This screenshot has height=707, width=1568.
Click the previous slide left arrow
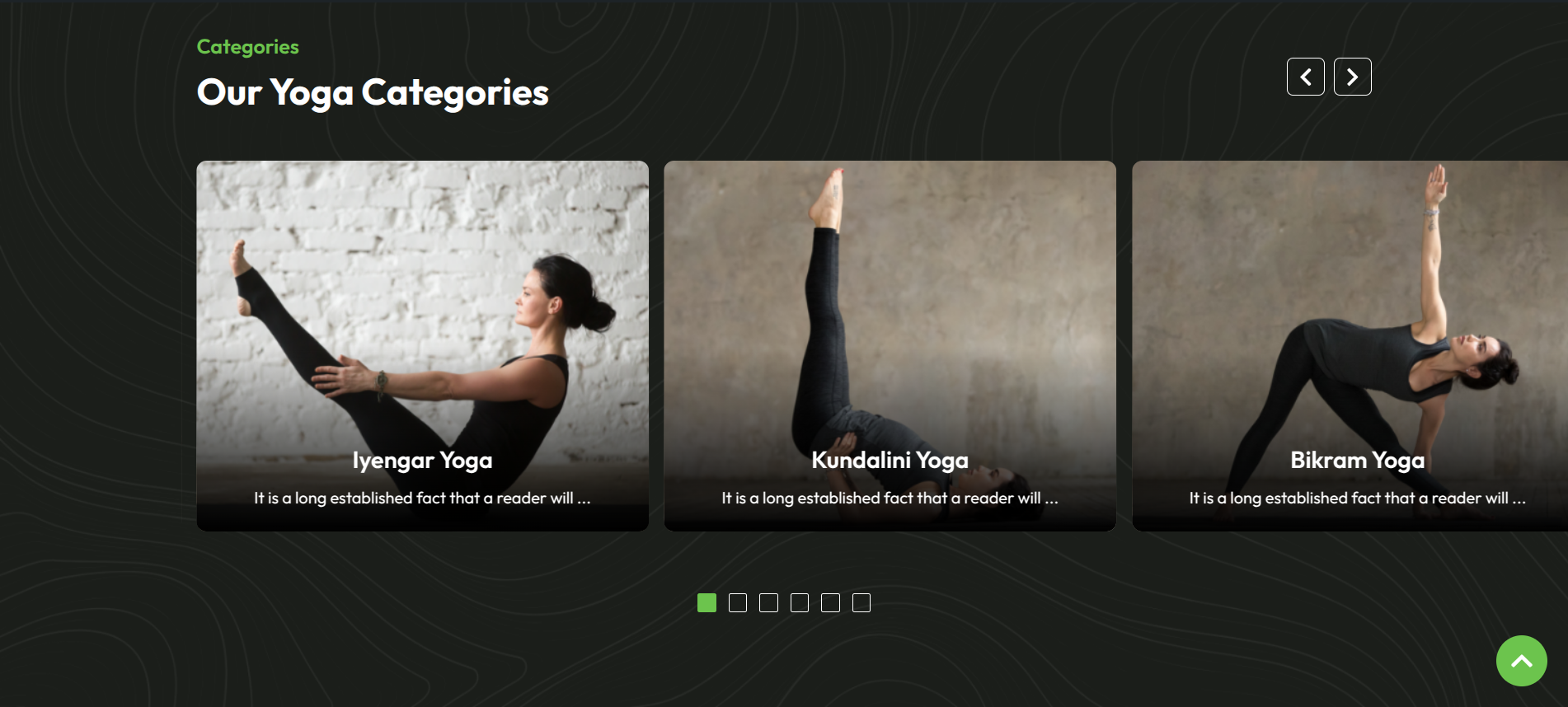[x=1305, y=77]
